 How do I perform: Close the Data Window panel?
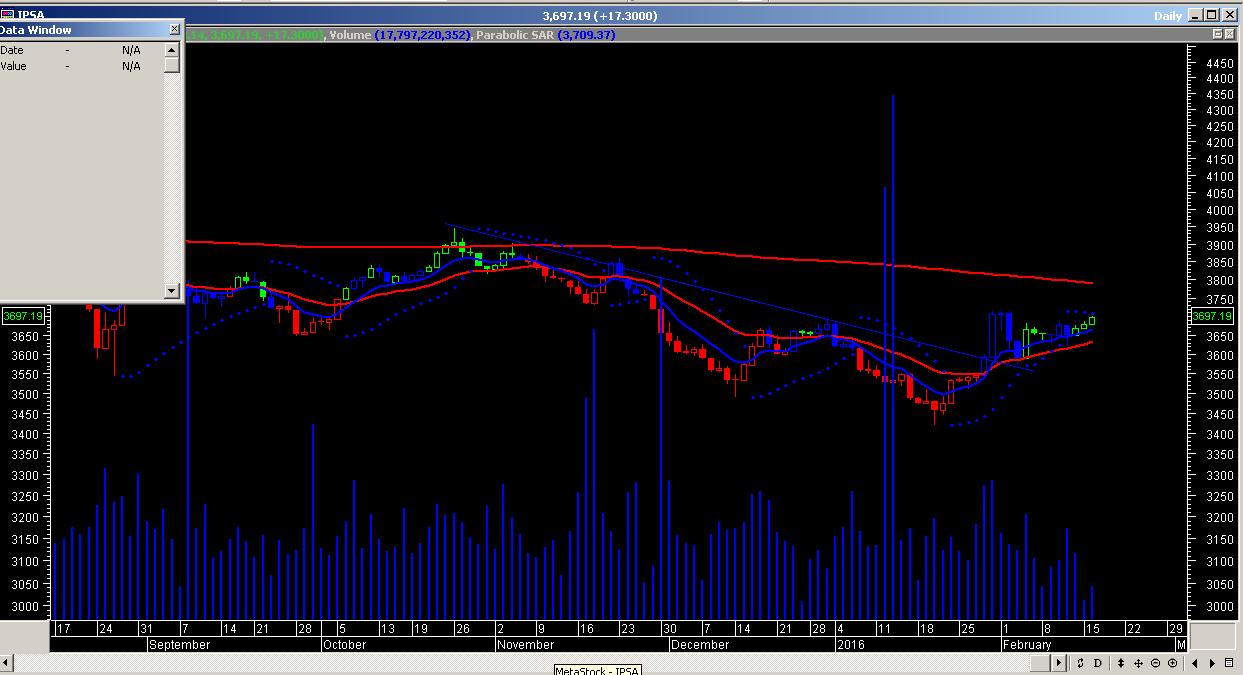[175, 30]
